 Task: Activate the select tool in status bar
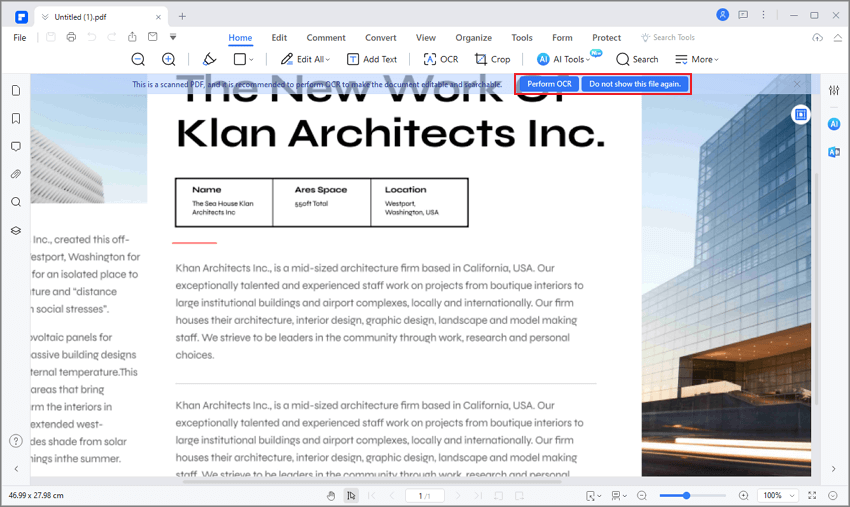coord(351,495)
